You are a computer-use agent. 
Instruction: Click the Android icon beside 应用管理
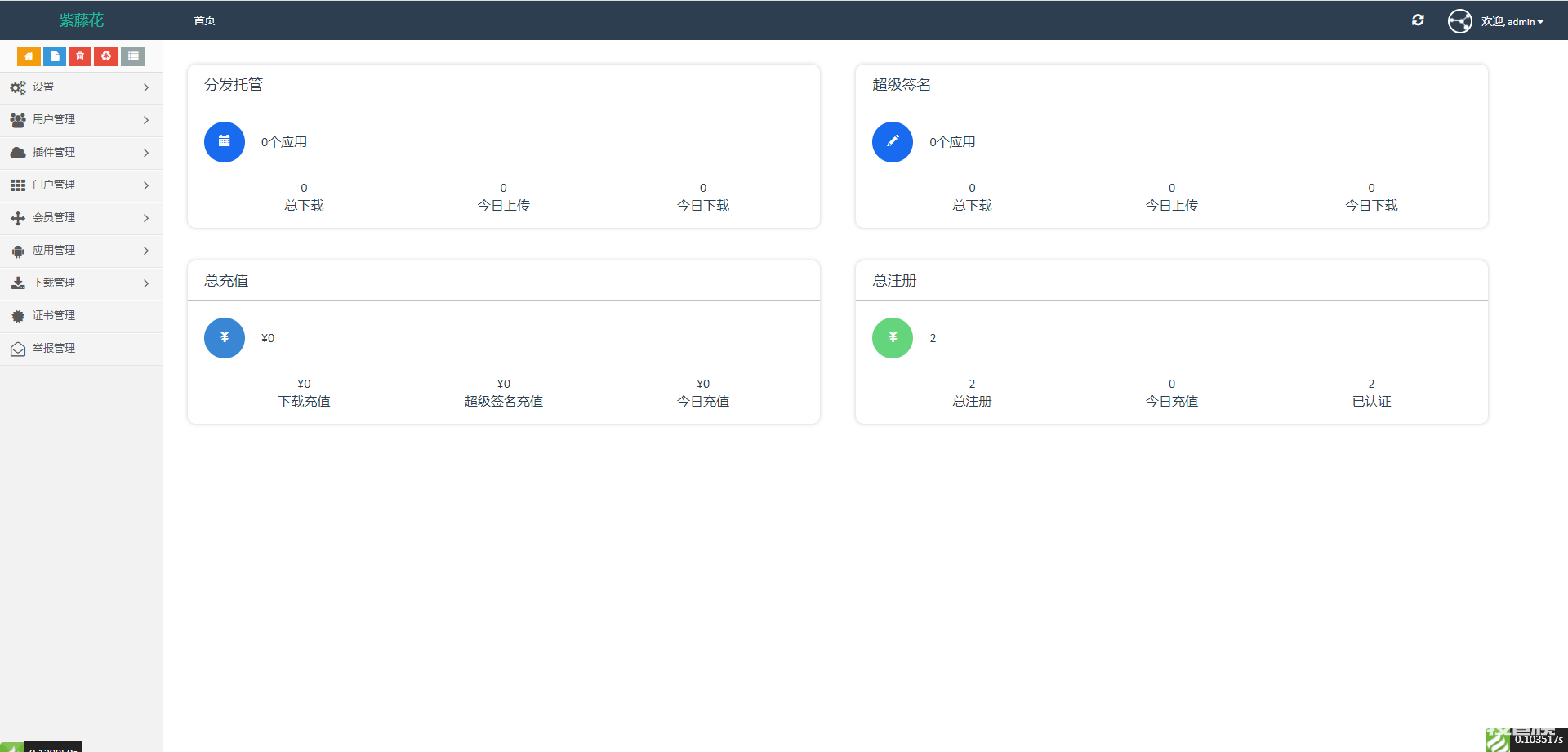click(18, 251)
